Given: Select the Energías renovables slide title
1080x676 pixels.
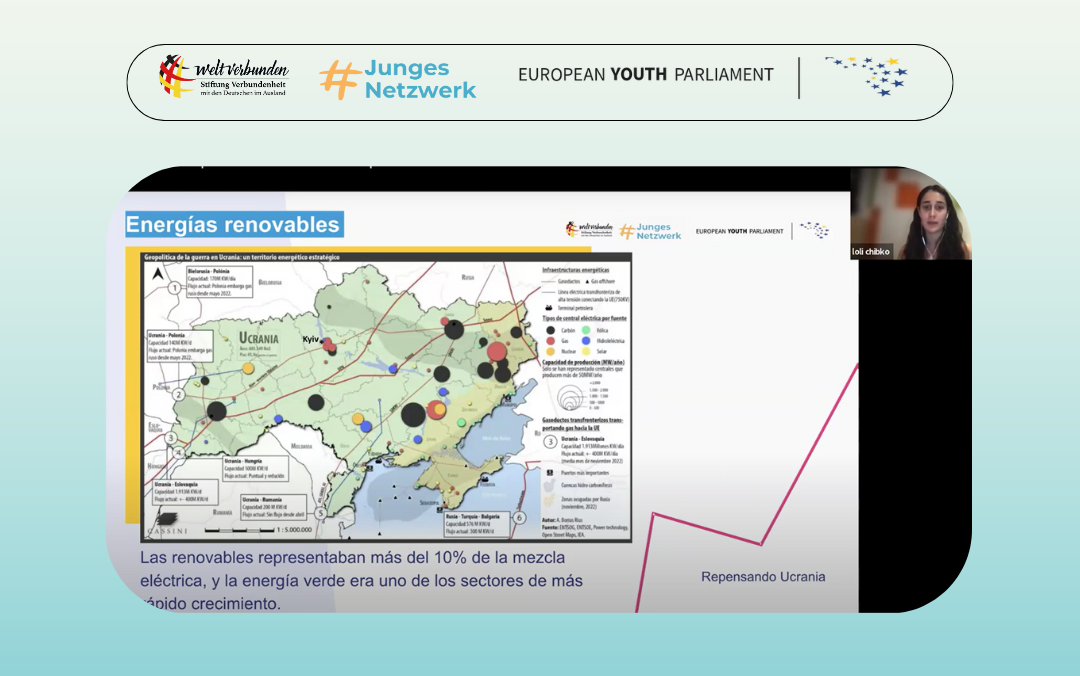Looking at the screenshot, I should 233,225.
